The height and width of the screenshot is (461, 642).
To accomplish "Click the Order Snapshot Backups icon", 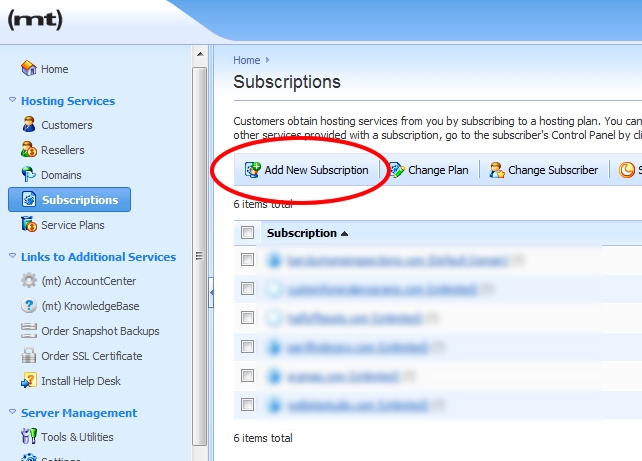I will [29, 330].
